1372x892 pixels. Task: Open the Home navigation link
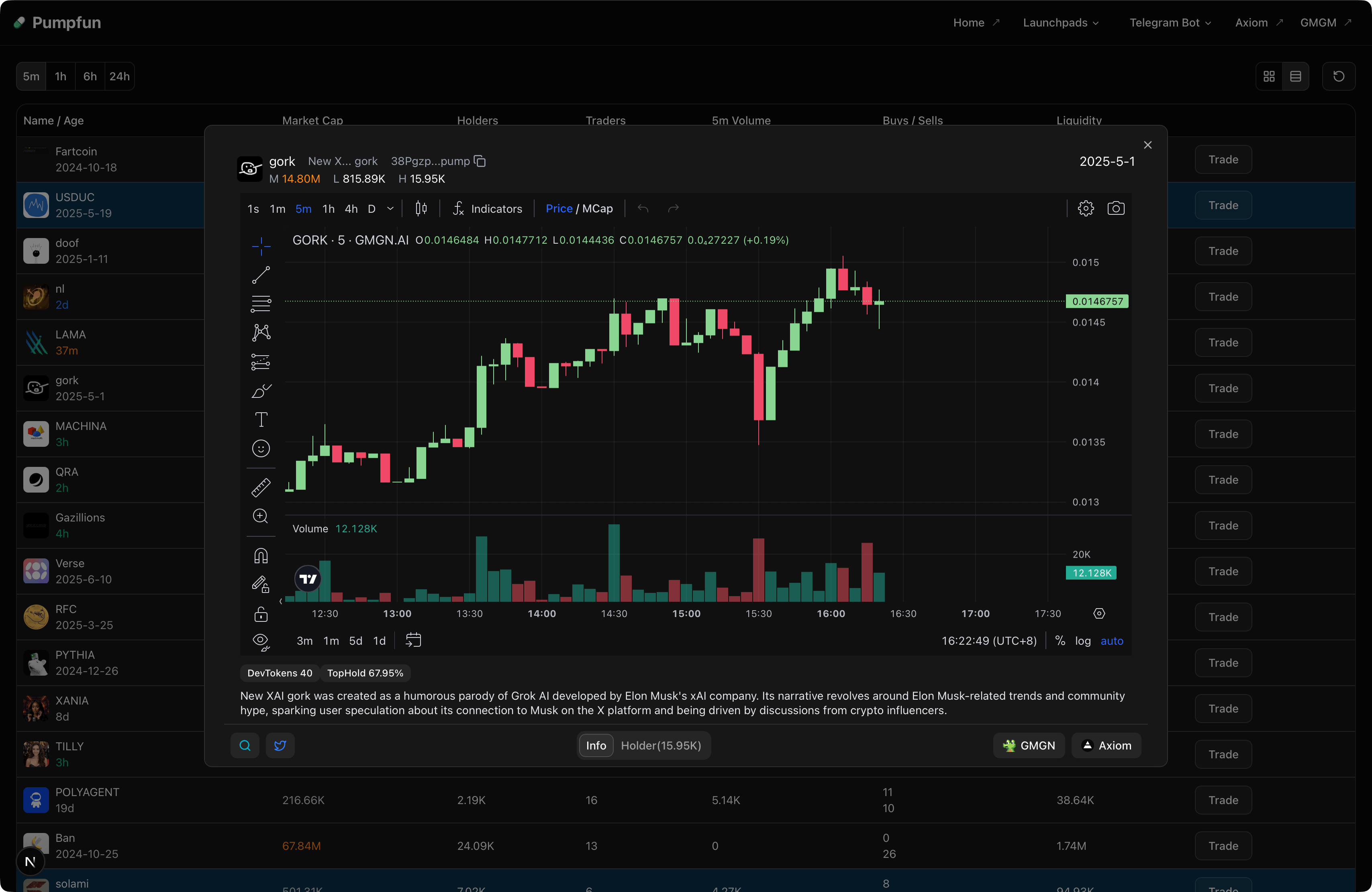[x=976, y=22]
